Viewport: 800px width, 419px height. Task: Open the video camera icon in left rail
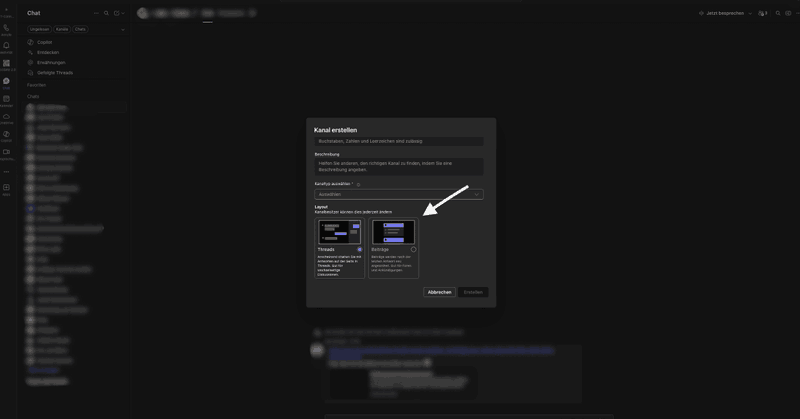[x=6, y=152]
